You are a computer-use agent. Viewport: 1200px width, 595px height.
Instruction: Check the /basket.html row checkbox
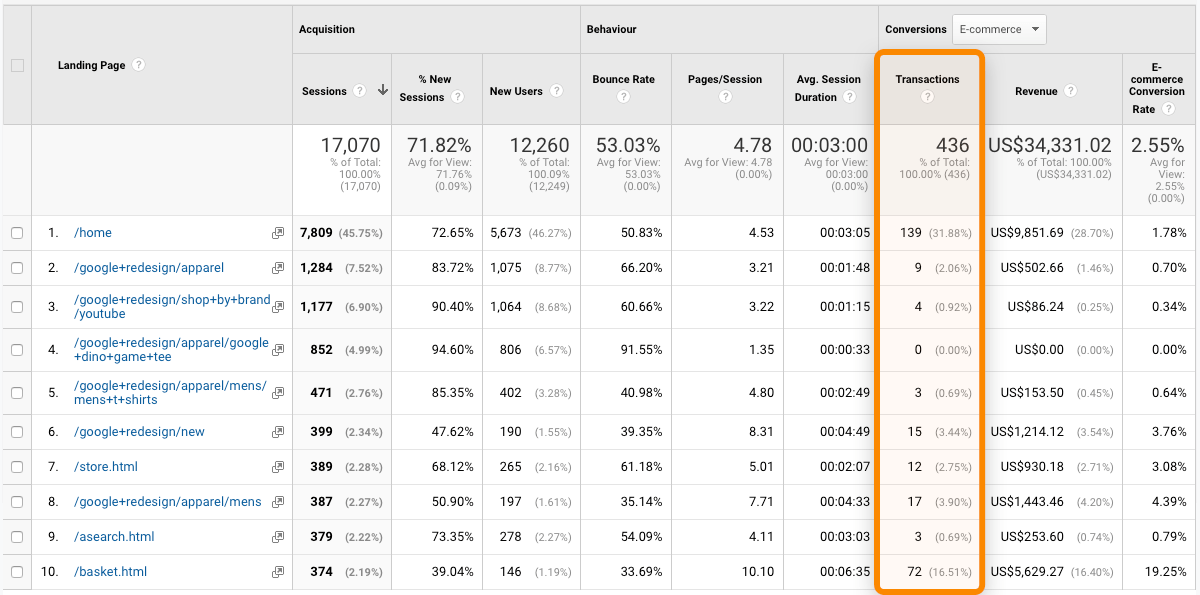16,570
